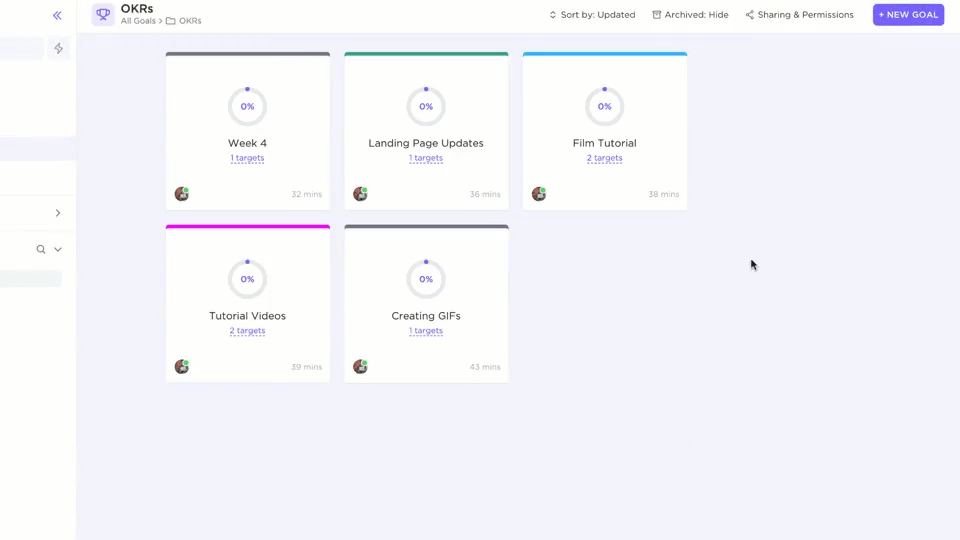Click the OKRs trophy icon
The image size is (960, 540).
coord(103,14)
